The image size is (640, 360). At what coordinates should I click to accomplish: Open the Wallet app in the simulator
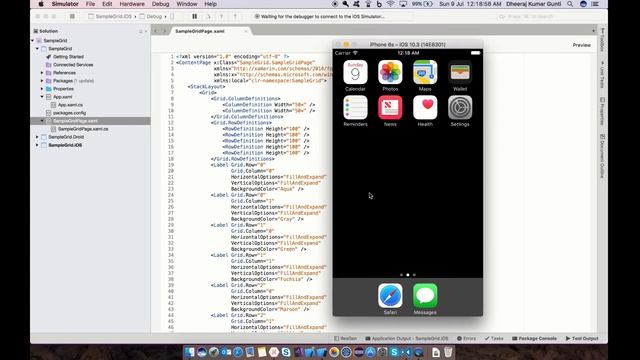(x=460, y=72)
